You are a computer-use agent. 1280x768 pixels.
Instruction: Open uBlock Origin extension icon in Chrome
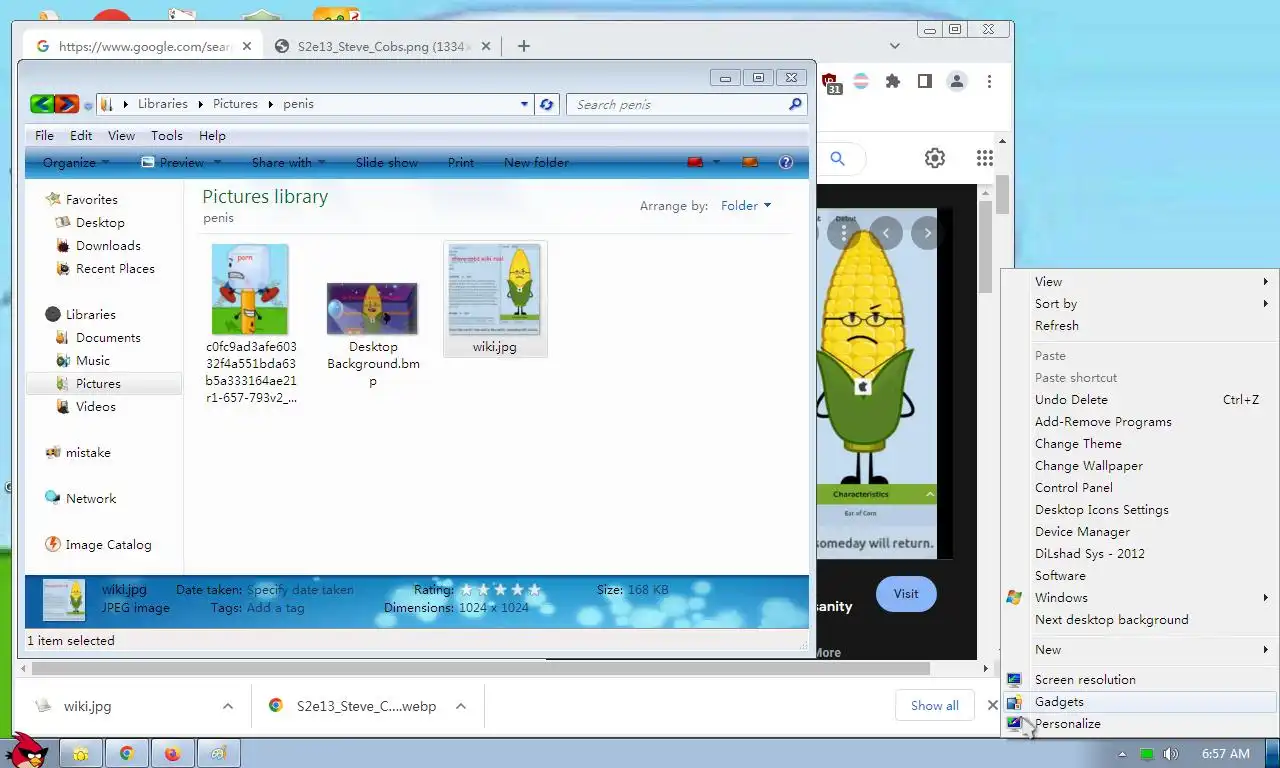(830, 82)
